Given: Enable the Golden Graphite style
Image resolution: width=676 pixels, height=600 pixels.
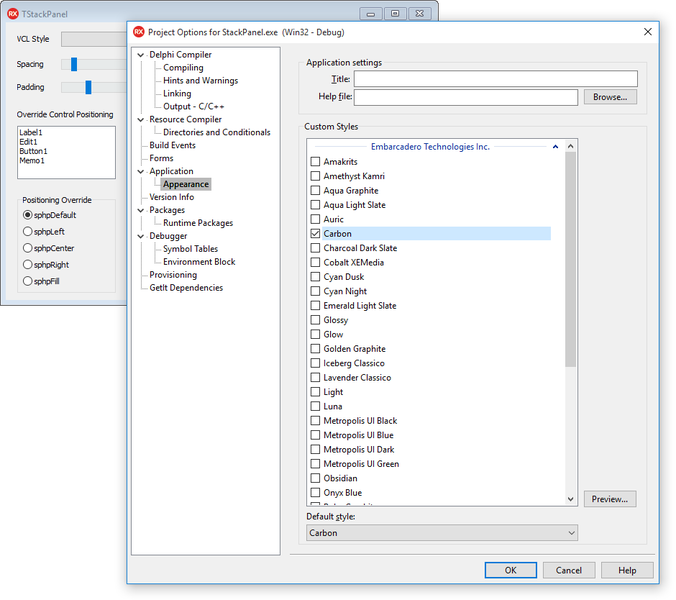Looking at the screenshot, I should (x=315, y=349).
